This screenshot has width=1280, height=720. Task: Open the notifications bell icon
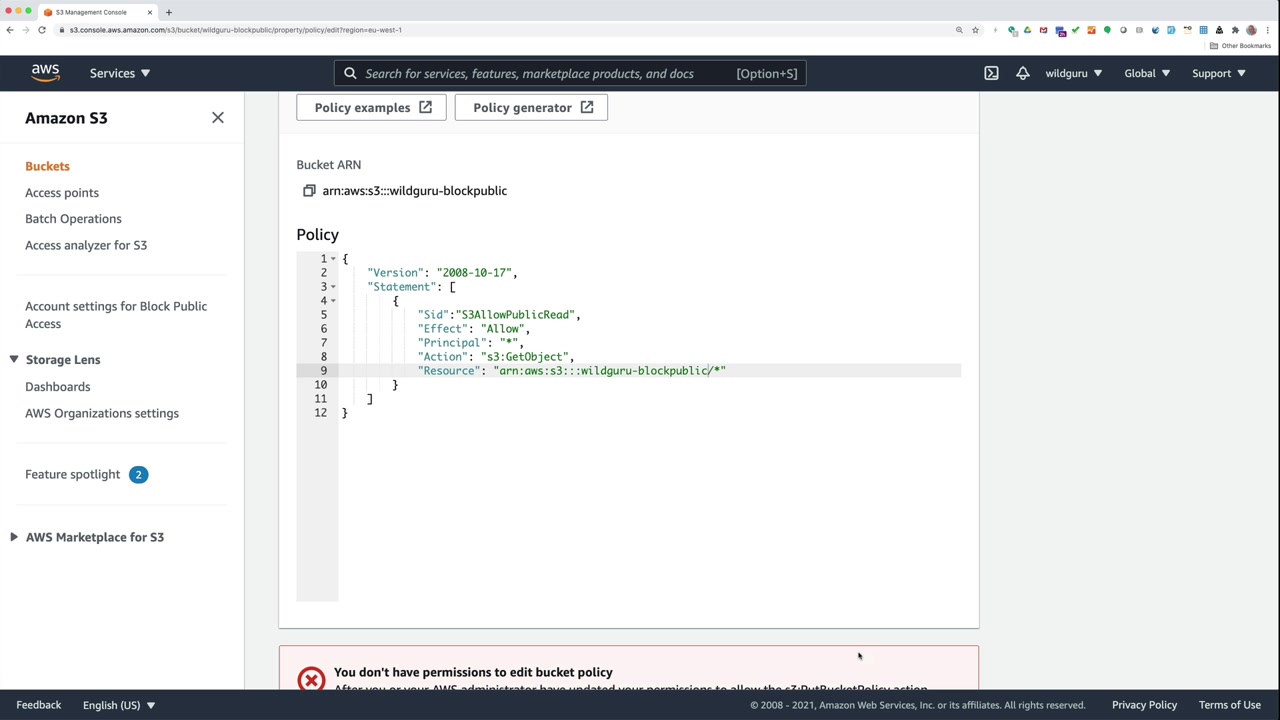(x=1022, y=73)
